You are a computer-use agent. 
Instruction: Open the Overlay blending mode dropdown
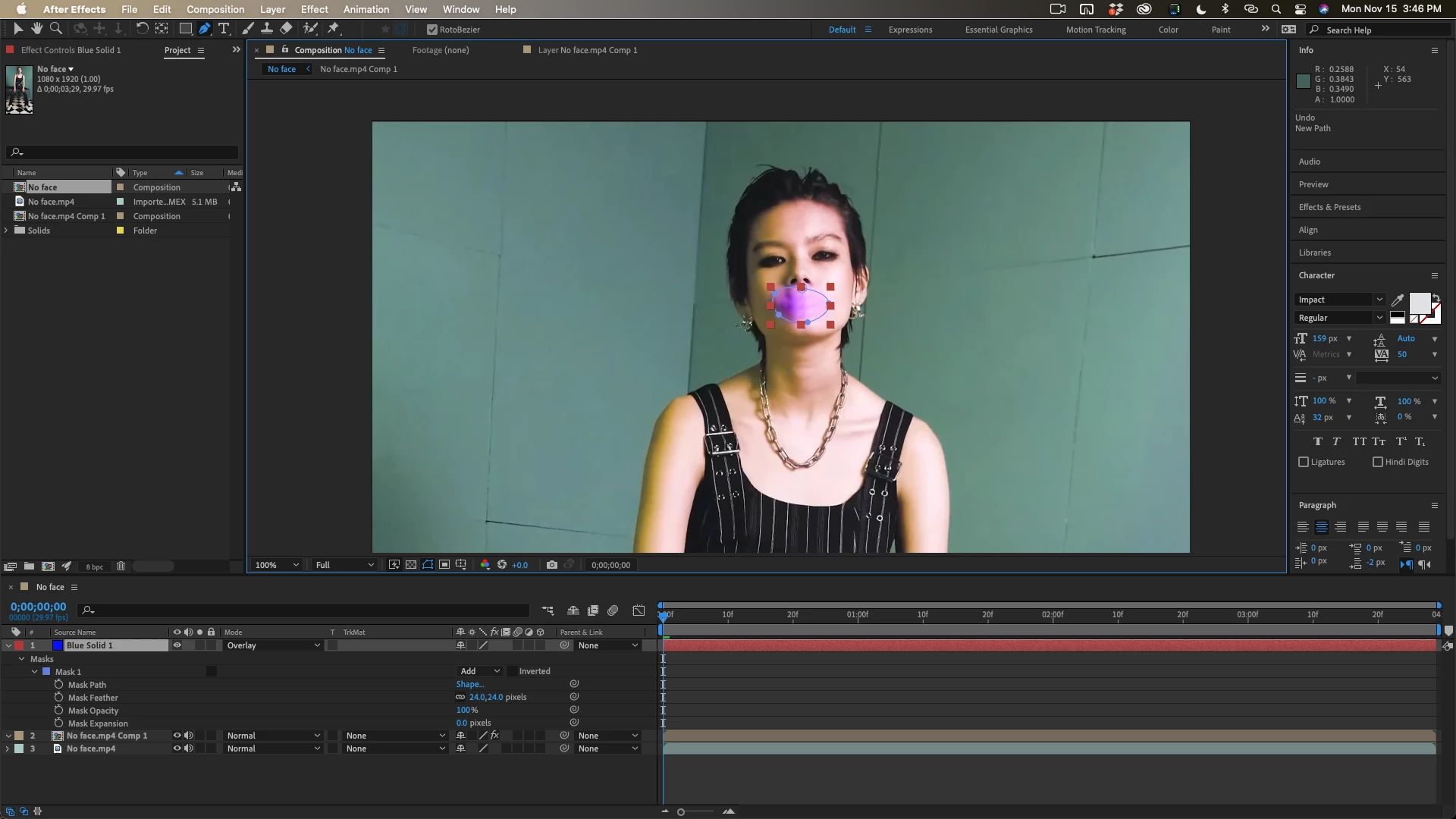pyautogui.click(x=273, y=645)
